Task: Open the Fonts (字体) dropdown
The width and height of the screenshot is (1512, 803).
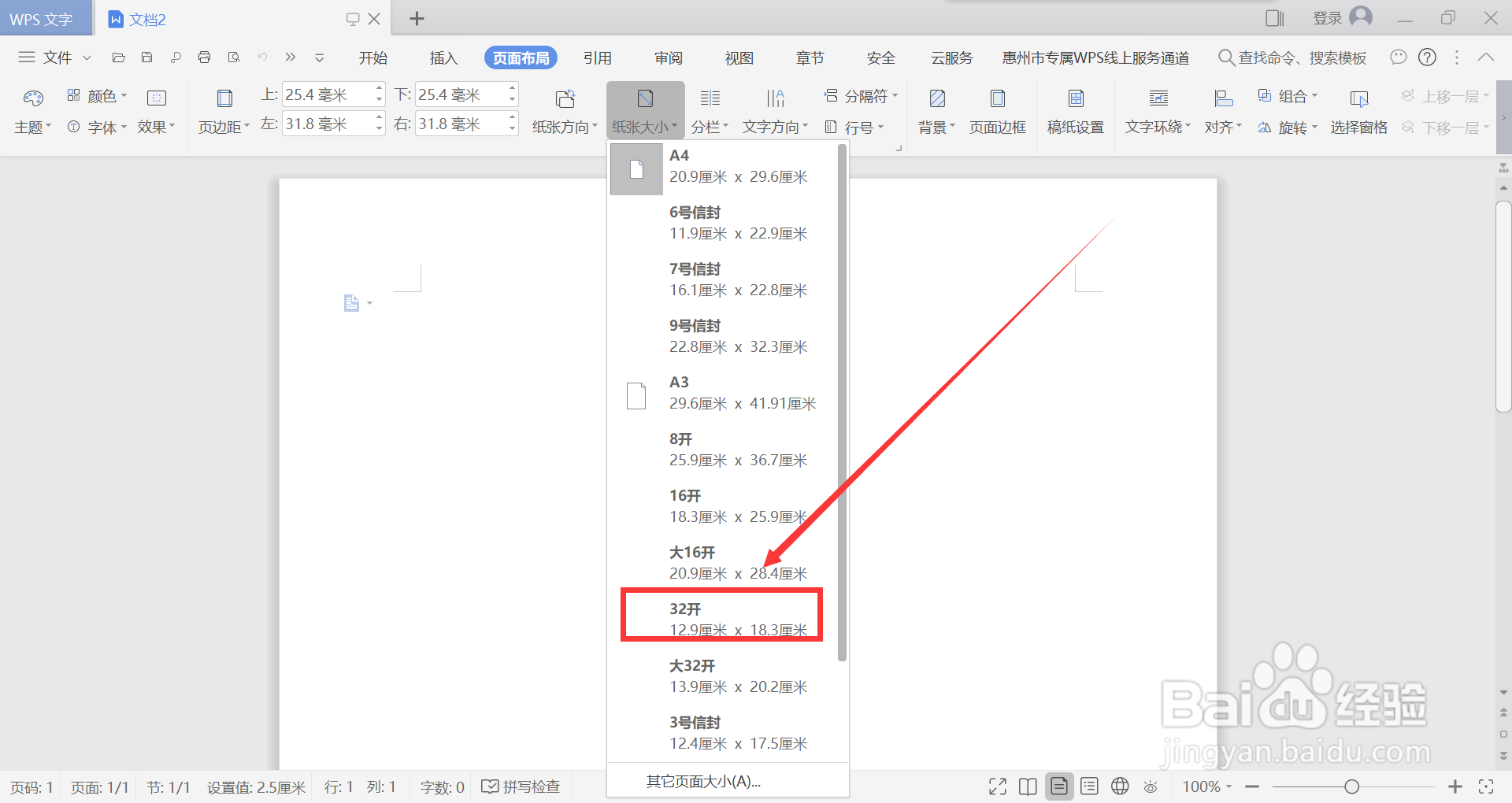Action: 97,127
